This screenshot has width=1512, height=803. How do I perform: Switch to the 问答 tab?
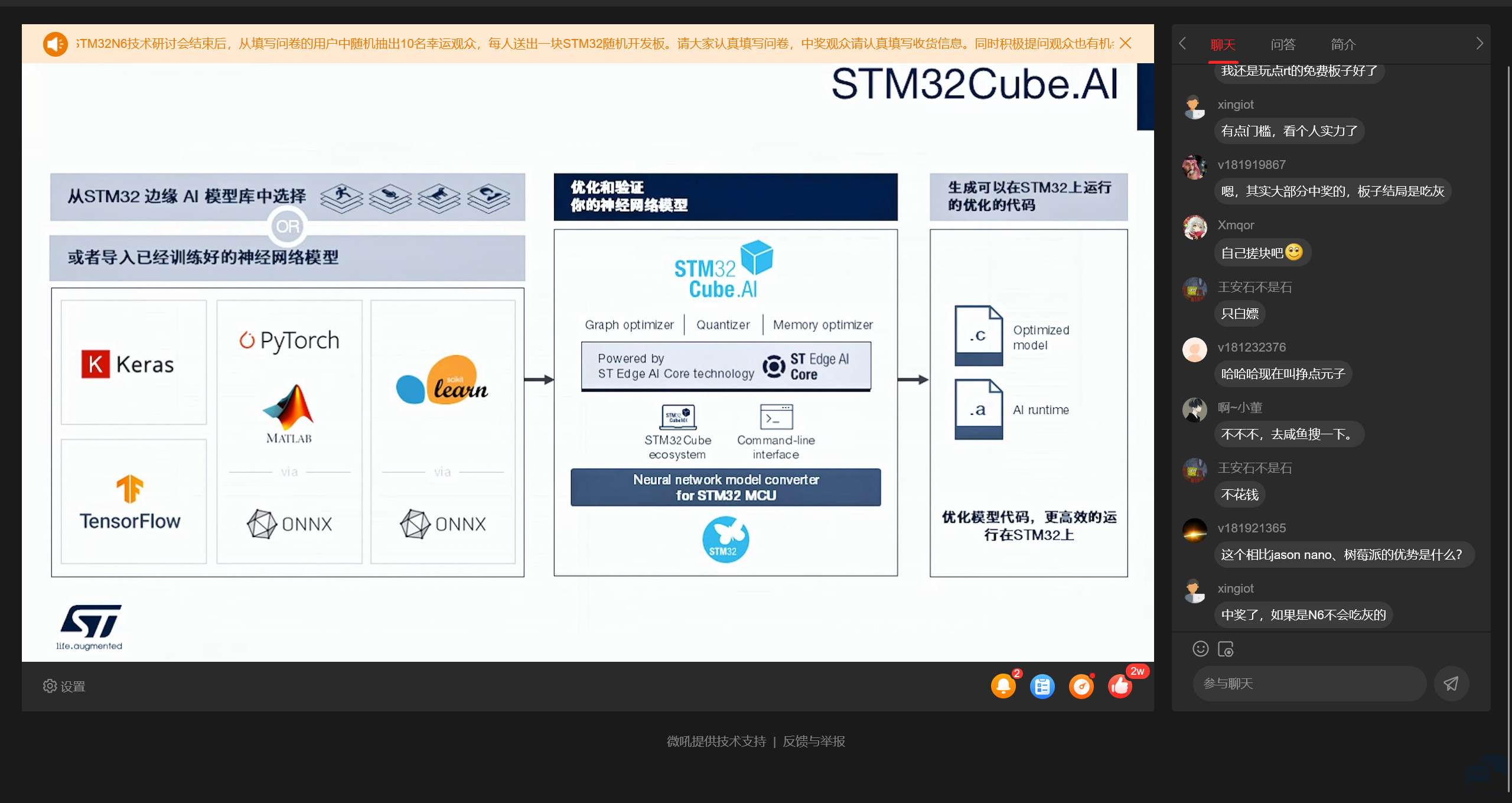click(1283, 44)
